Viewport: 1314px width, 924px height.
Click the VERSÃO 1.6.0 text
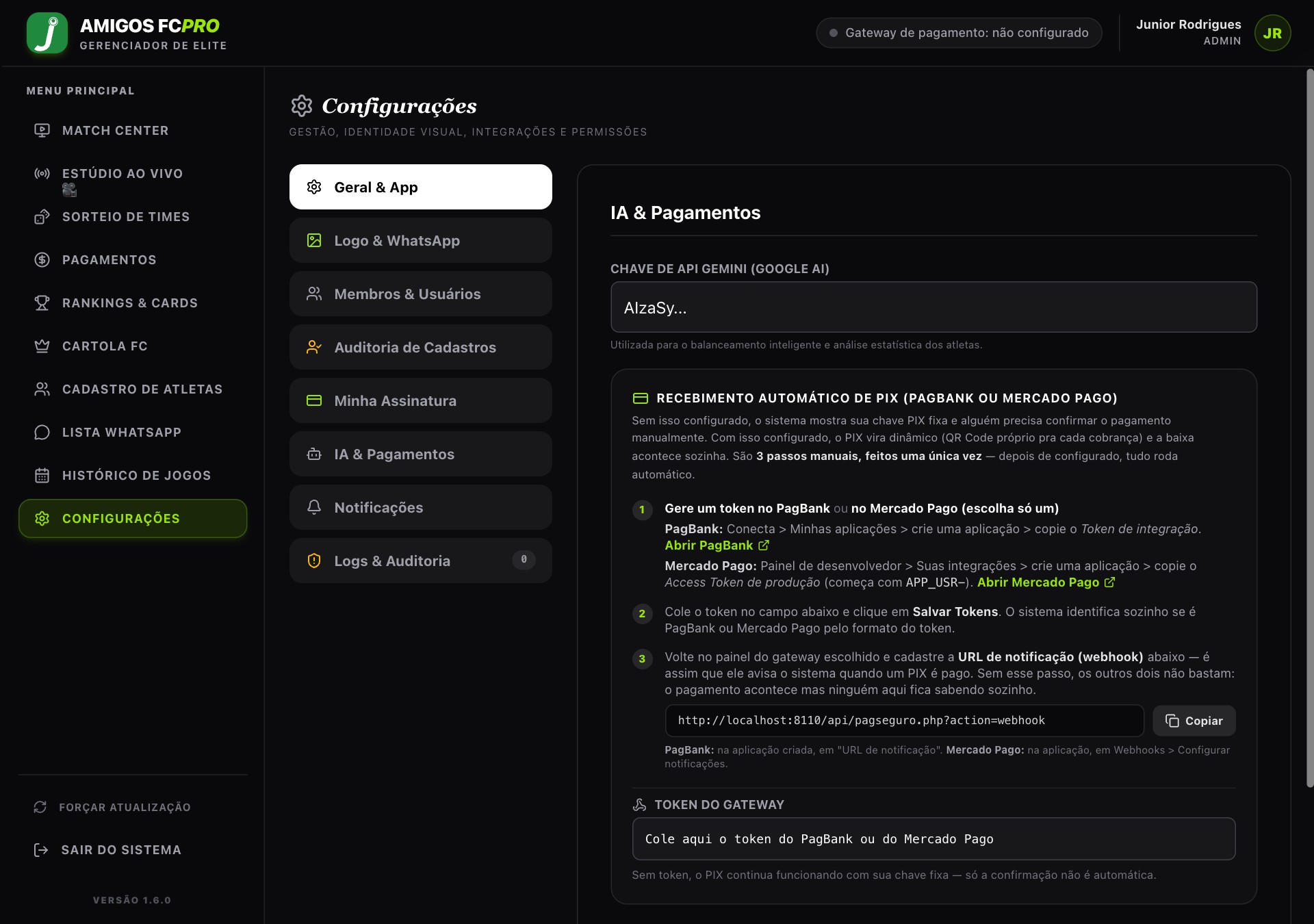pyautogui.click(x=132, y=900)
